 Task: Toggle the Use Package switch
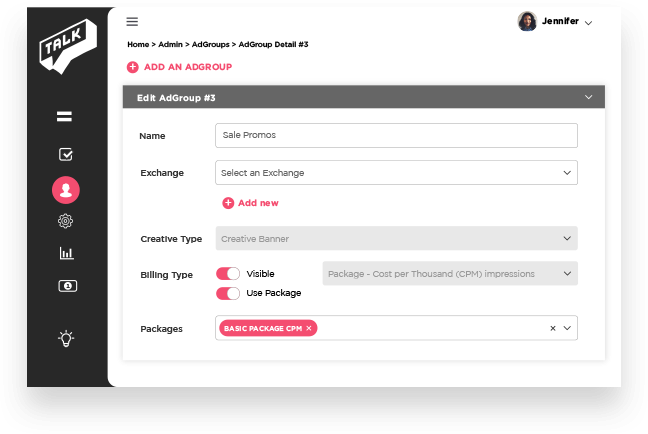tap(228, 293)
